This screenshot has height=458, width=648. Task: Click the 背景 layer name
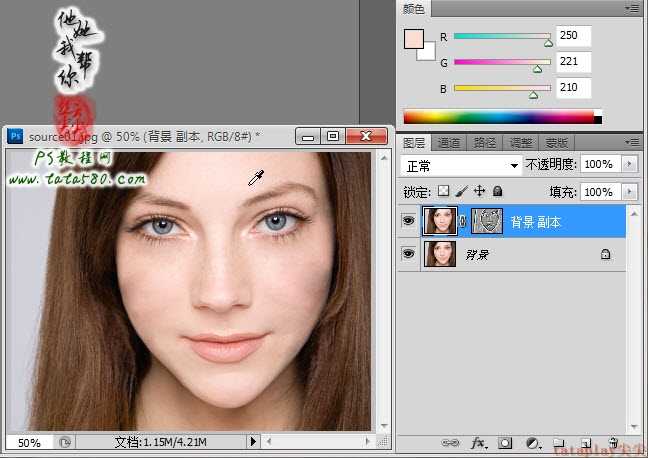click(477, 255)
